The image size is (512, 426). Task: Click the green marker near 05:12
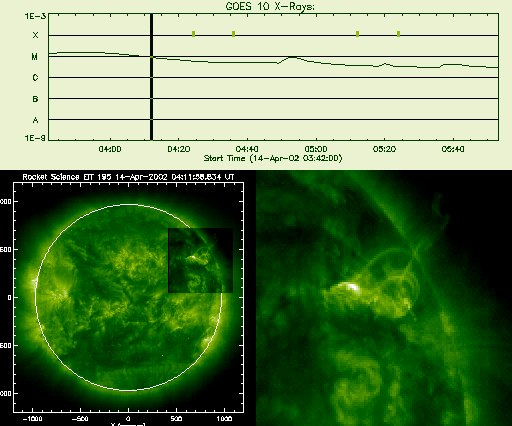coord(358,34)
